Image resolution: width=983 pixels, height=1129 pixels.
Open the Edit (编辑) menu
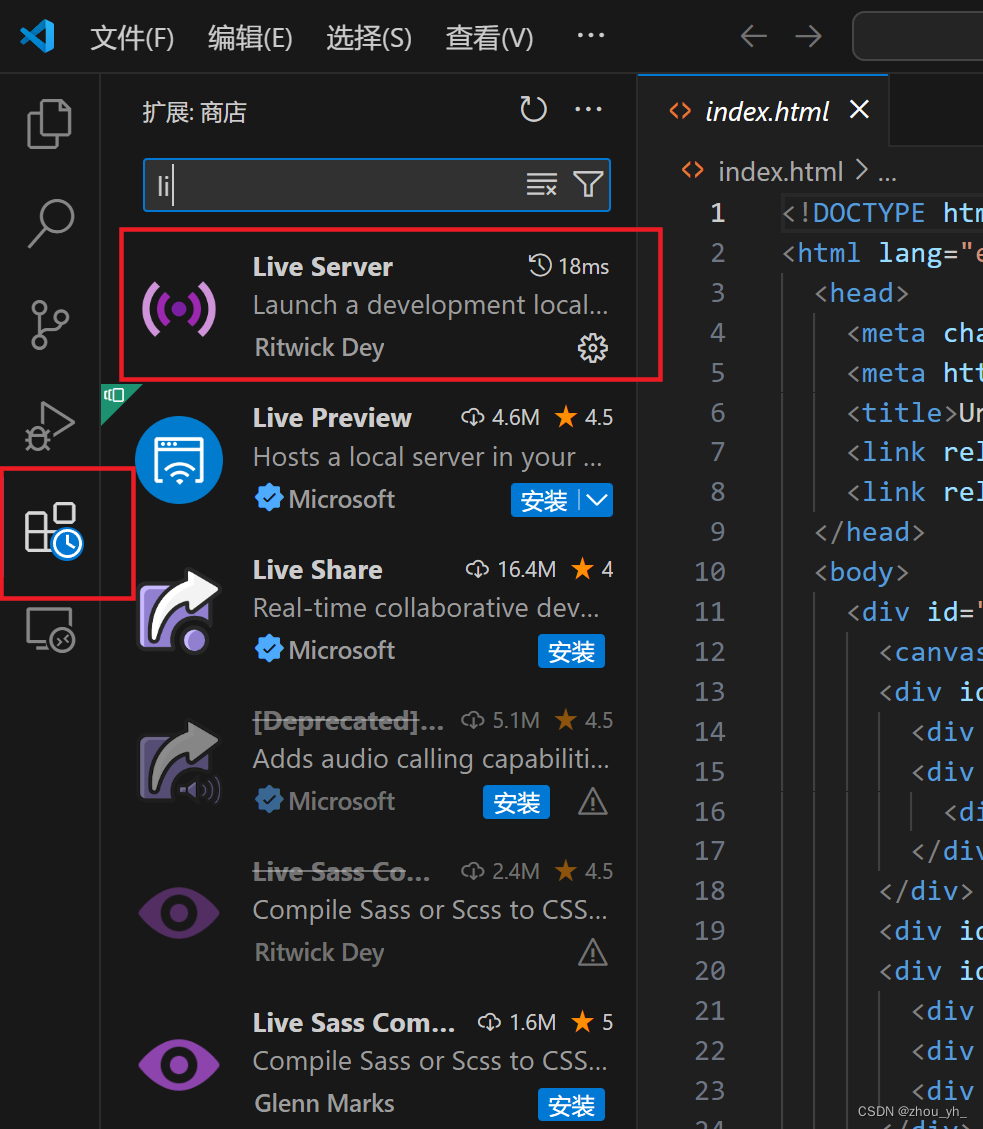coord(250,37)
